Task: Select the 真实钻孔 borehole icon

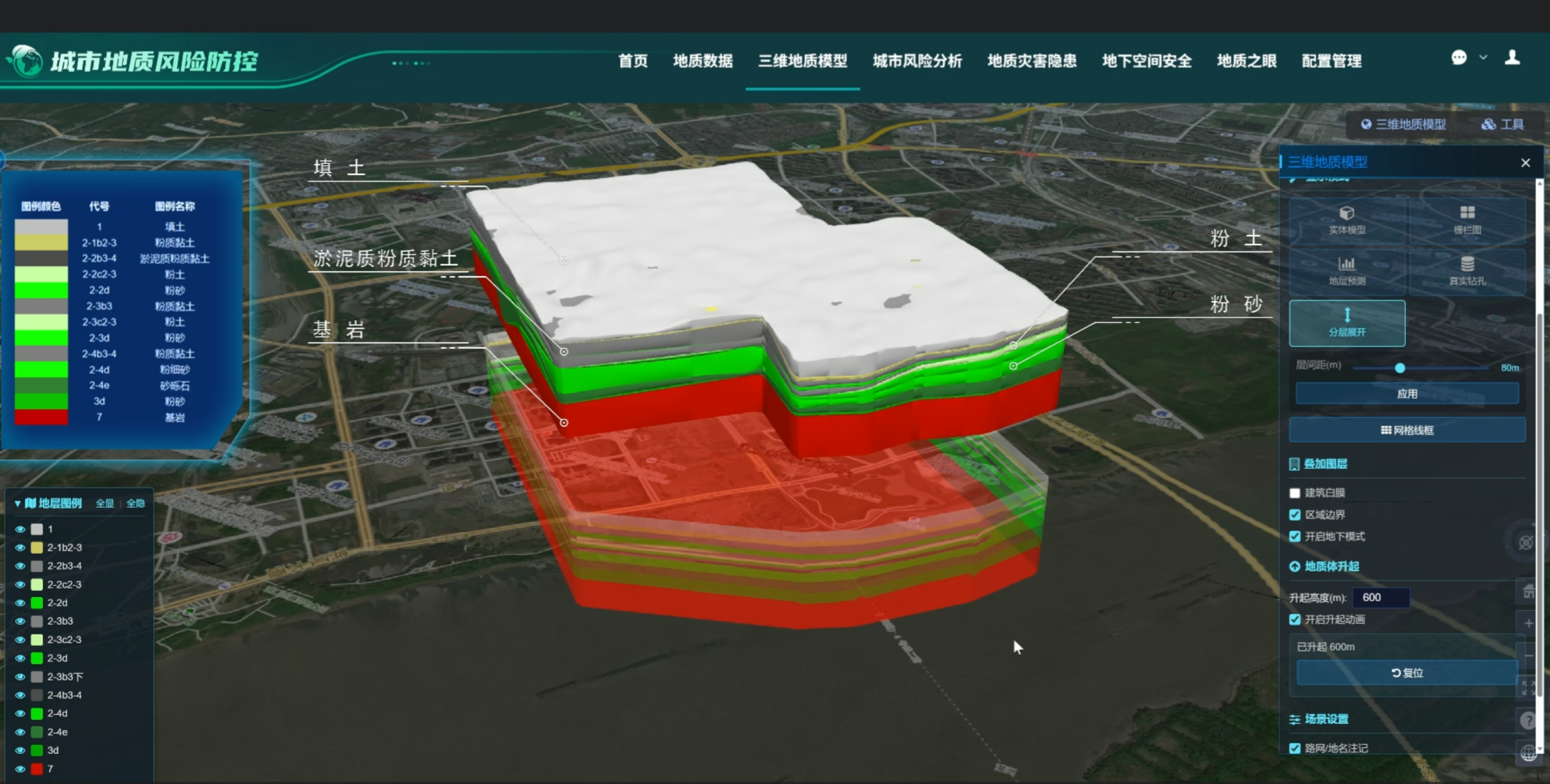Action: [1467, 265]
